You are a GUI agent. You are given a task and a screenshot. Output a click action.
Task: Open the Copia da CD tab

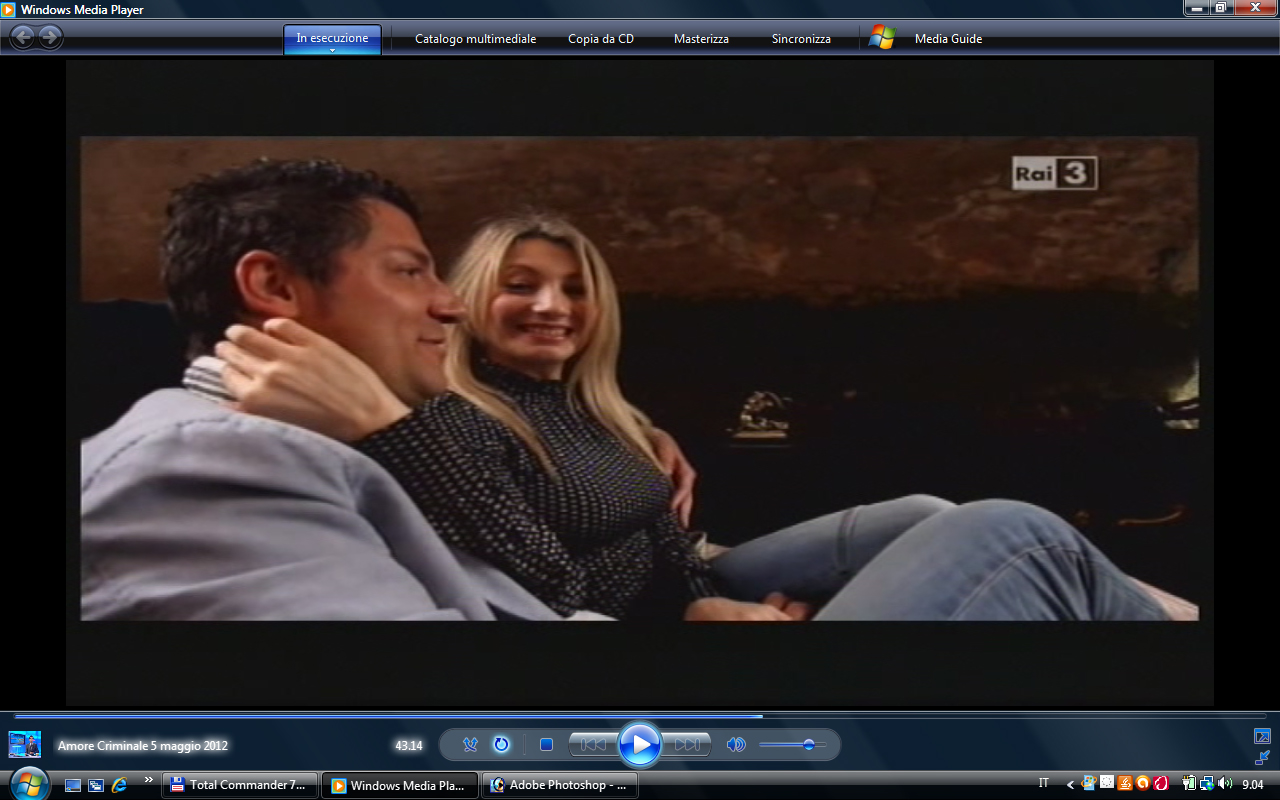601,39
